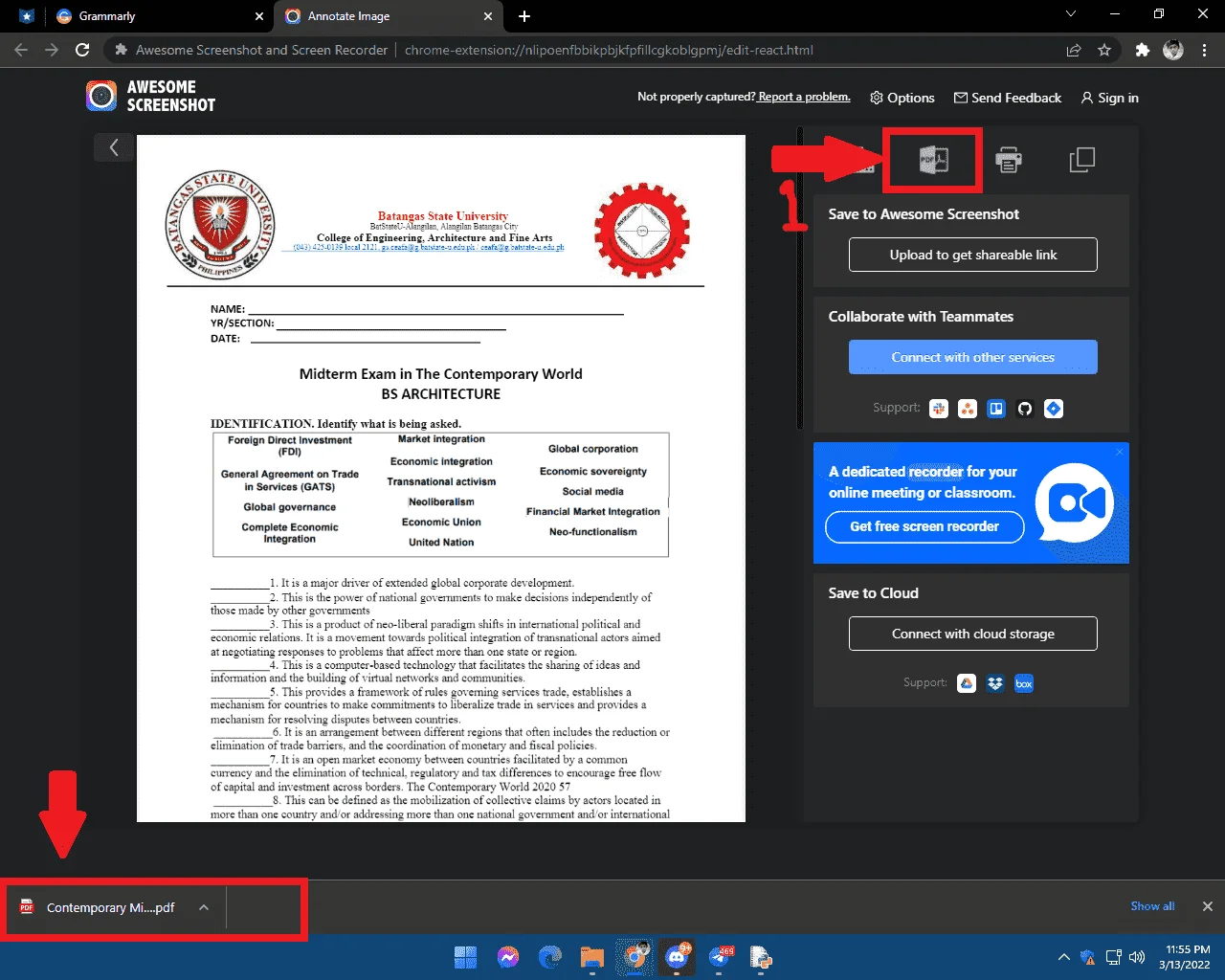Viewport: 1225px width, 980px height.
Task: Click Get free screen recorder
Action: tap(924, 526)
